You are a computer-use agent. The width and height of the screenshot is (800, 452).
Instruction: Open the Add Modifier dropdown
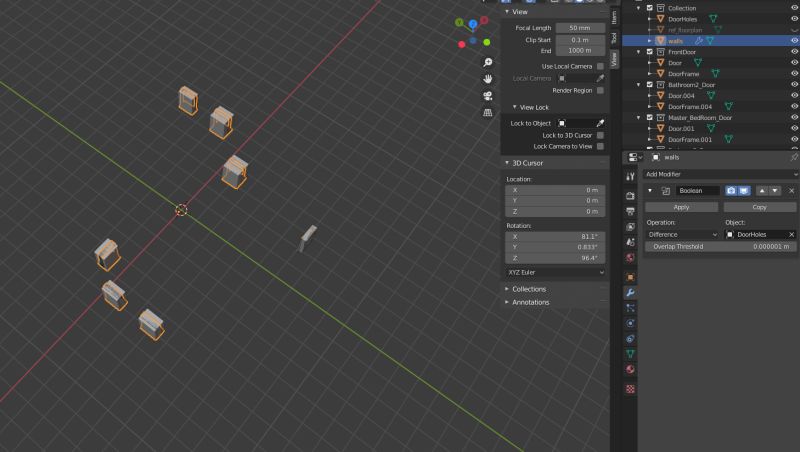click(x=720, y=174)
